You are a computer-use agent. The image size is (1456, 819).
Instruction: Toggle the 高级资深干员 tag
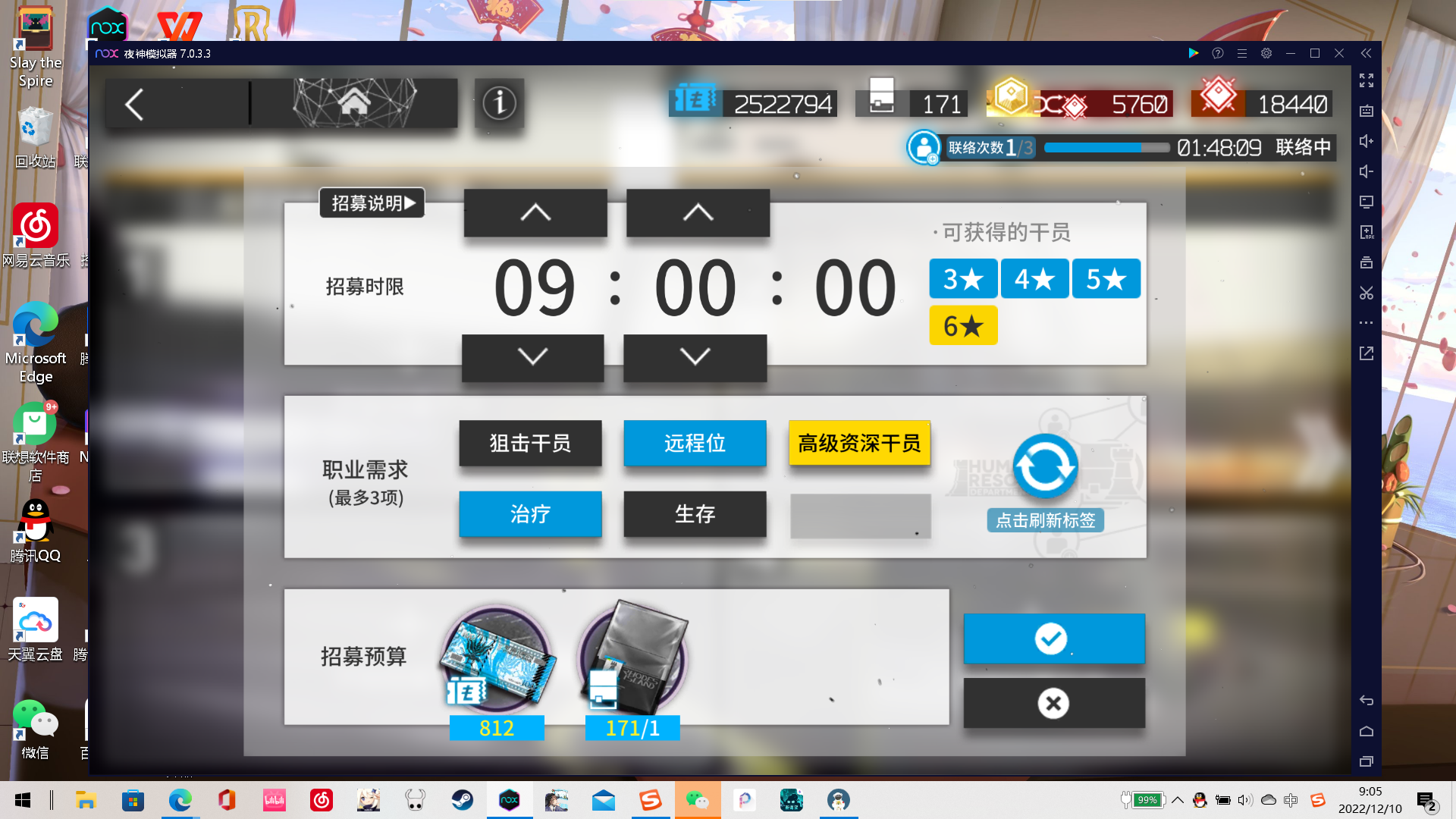[859, 443]
